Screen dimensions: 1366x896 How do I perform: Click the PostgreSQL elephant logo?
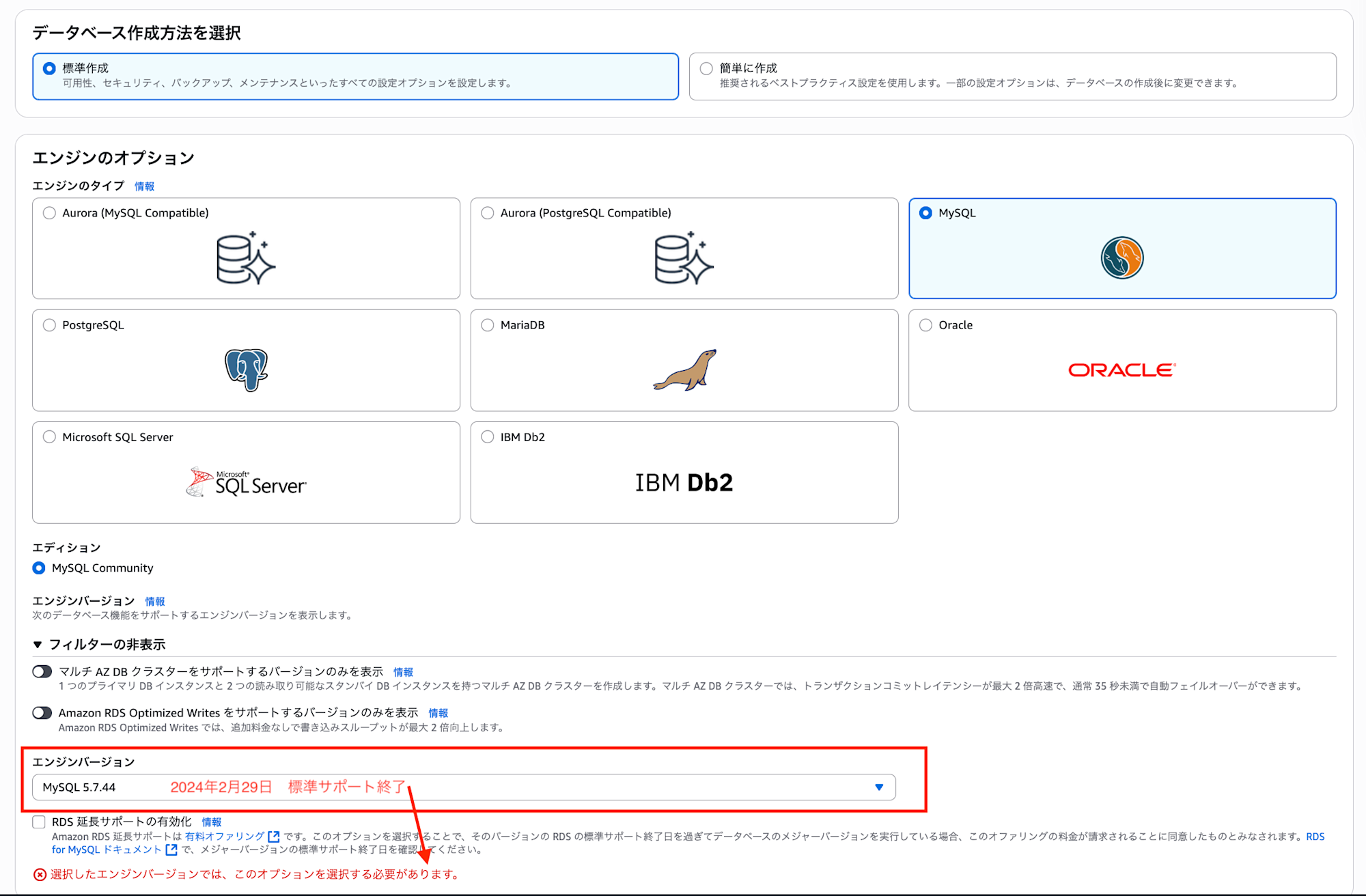coord(247,369)
